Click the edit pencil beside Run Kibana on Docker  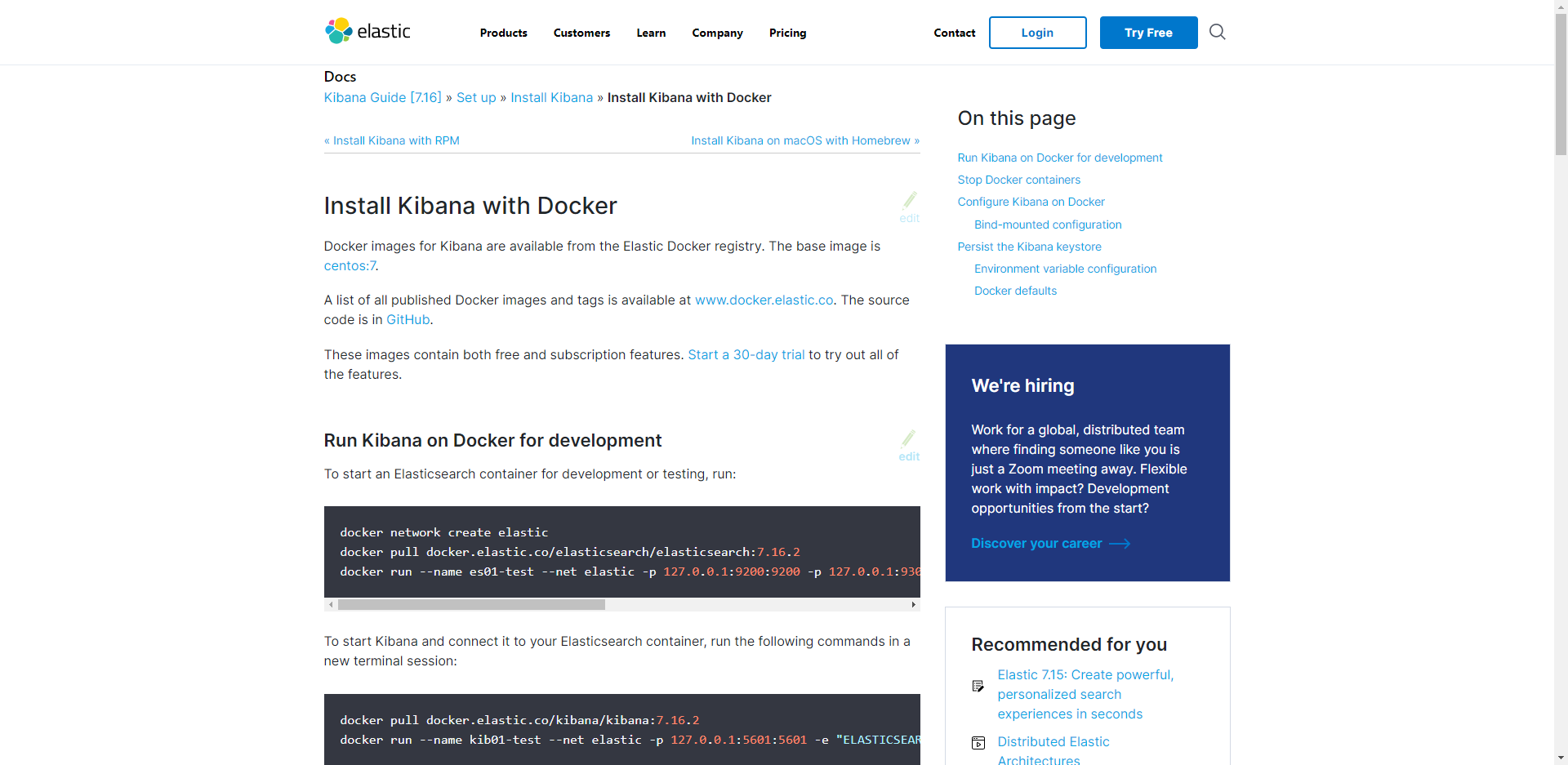coord(909,446)
